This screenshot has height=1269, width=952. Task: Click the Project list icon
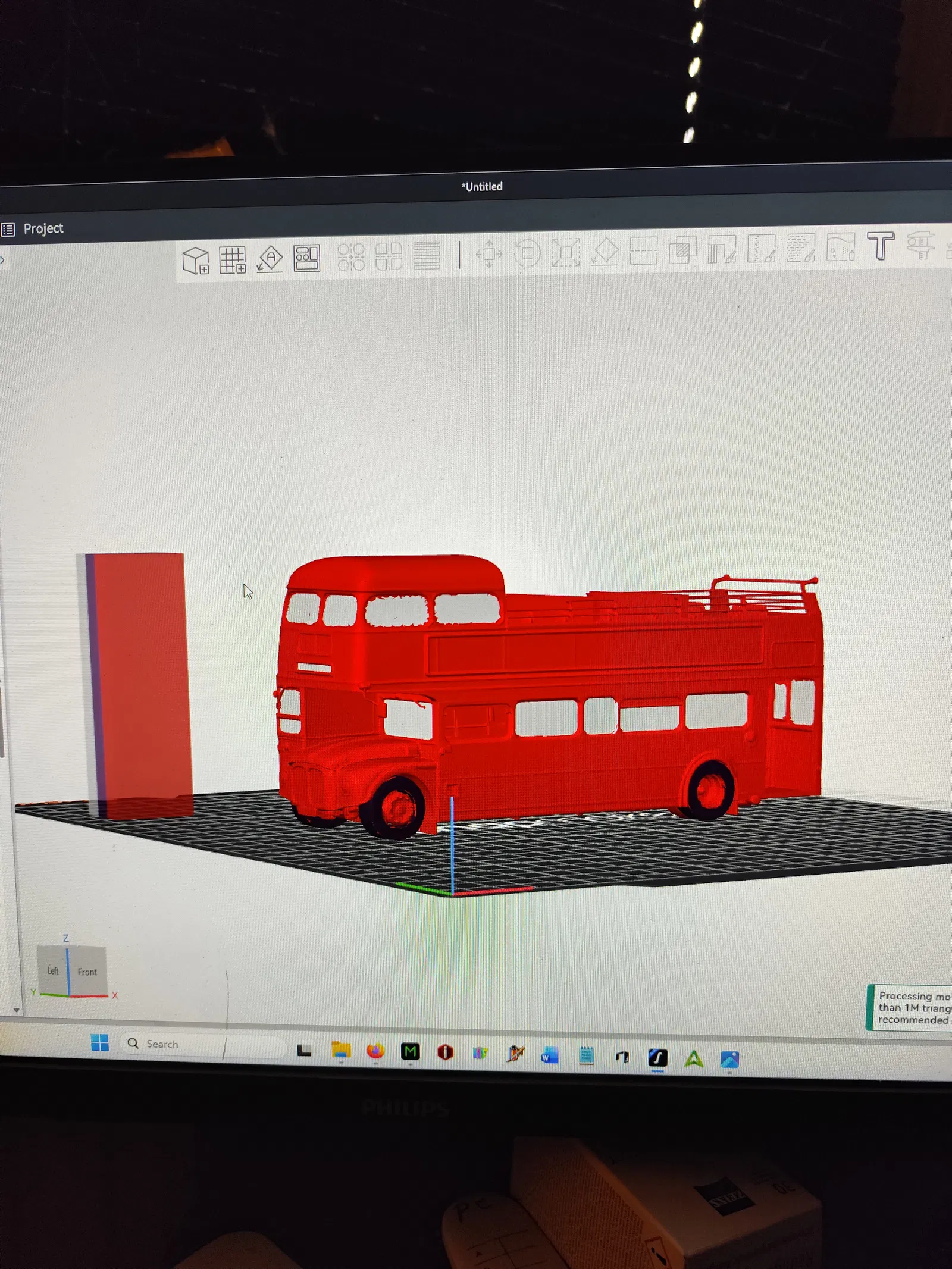pos(8,230)
